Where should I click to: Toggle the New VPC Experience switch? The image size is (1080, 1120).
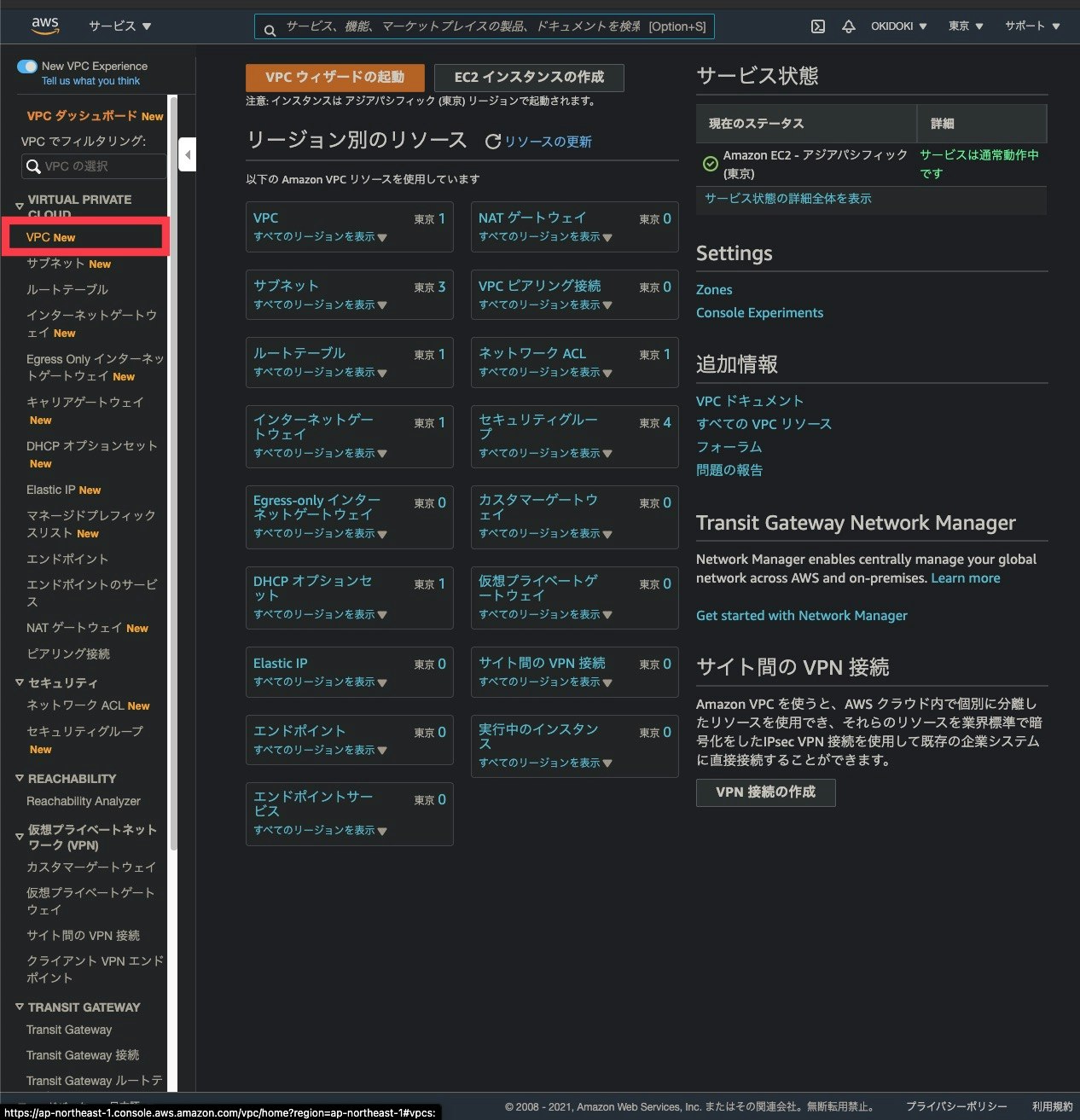[27, 66]
